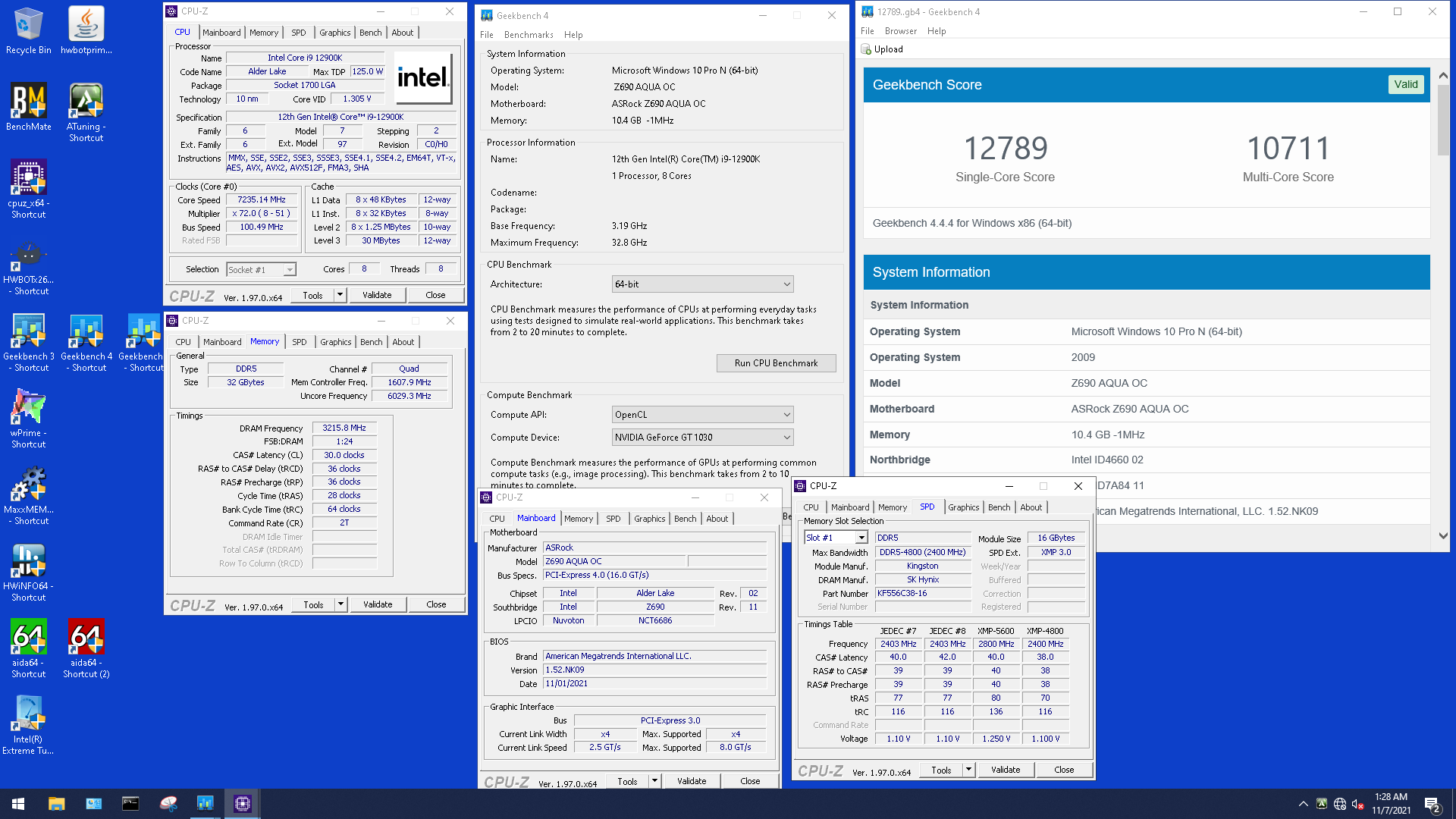
Task: Expand Tools dropdown arrow in SPD tab window
Action: pos(968,770)
